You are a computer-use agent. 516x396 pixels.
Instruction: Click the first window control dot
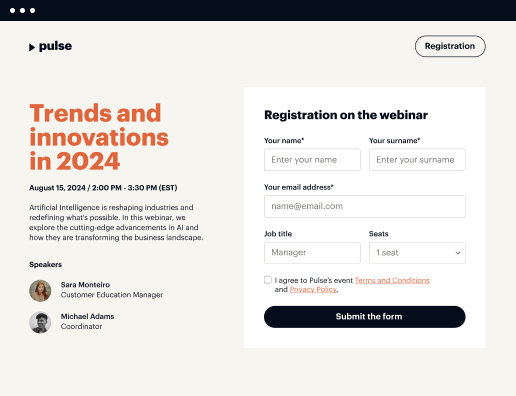coord(12,10)
